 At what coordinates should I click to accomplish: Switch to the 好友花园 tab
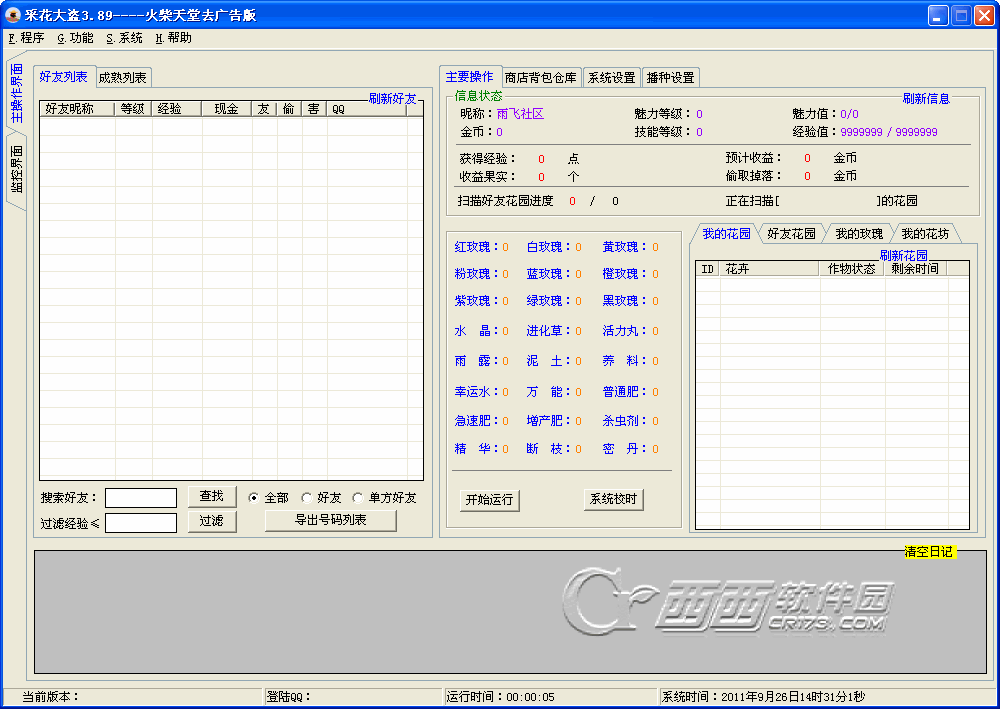click(791, 234)
